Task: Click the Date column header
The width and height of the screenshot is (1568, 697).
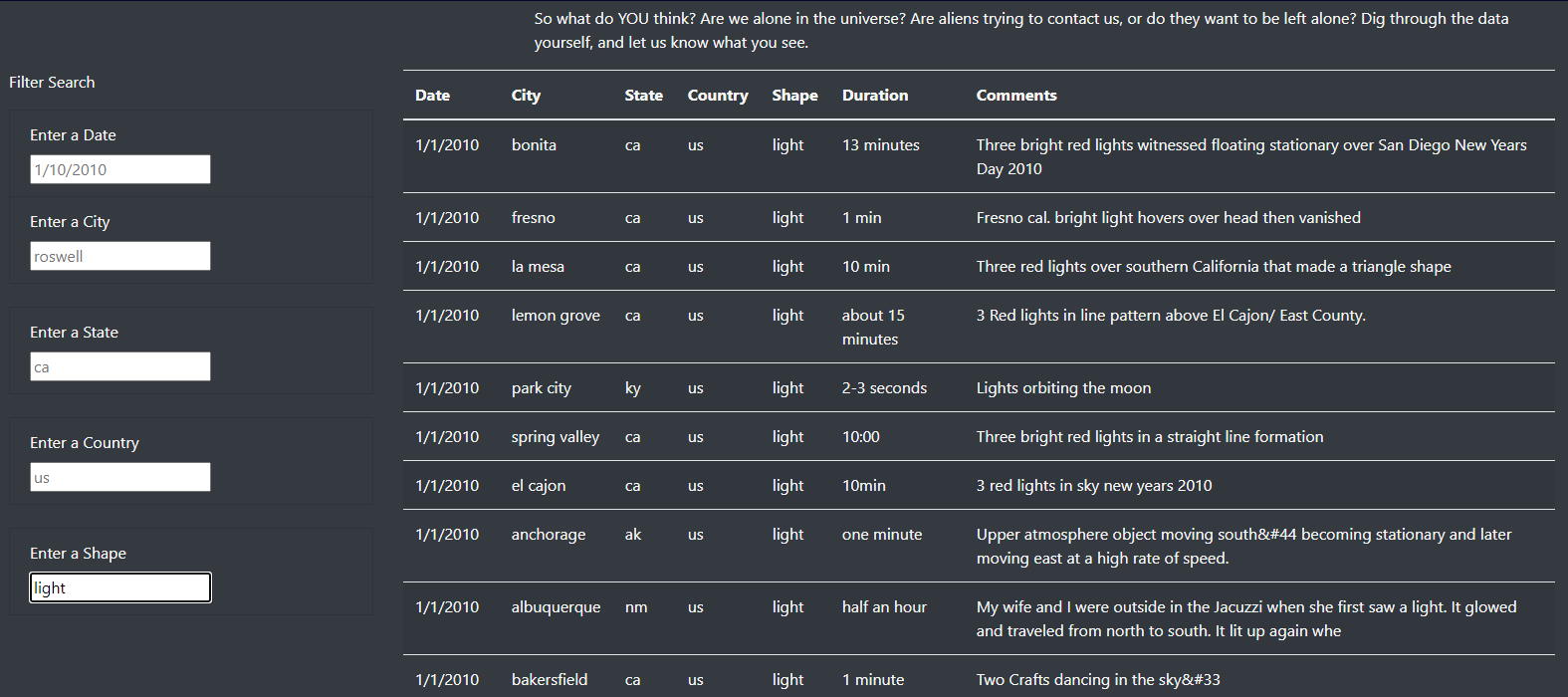Action: [432, 95]
